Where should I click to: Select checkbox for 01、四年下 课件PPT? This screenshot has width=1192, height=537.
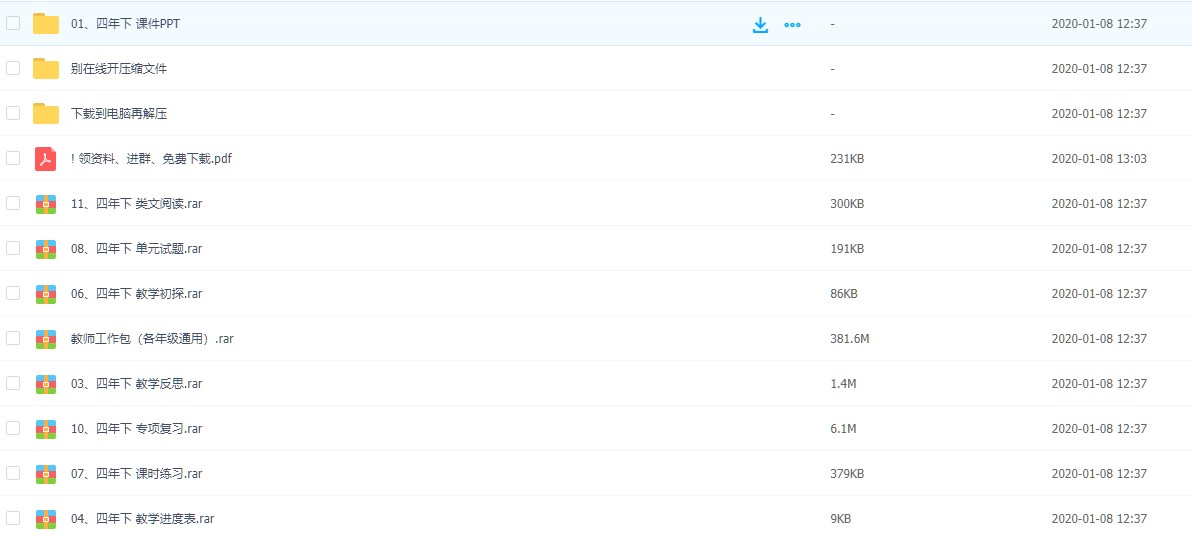pos(13,23)
